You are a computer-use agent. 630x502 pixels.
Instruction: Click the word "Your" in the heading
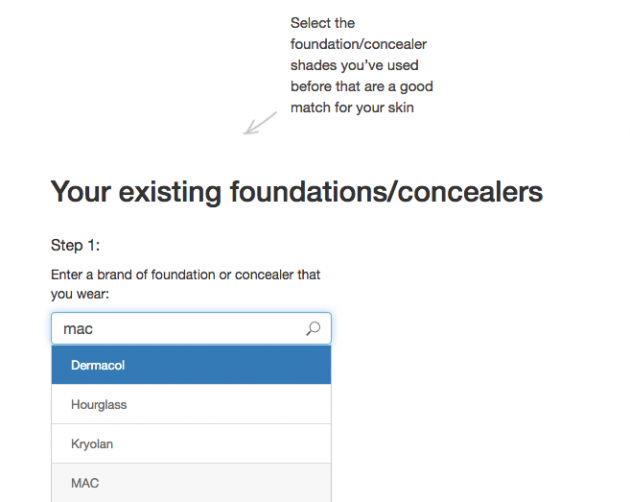click(81, 192)
